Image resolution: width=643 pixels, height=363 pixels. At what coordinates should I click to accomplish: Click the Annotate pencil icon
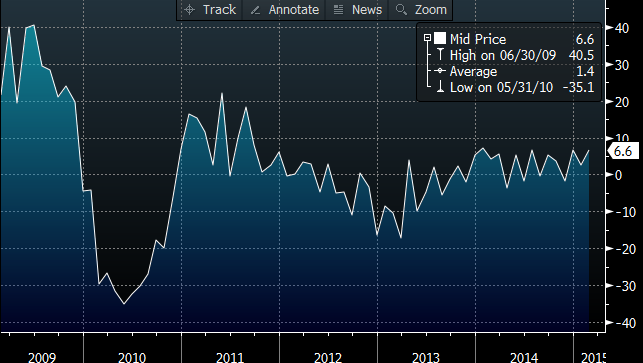pyautogui.click(x=255, y=10)
